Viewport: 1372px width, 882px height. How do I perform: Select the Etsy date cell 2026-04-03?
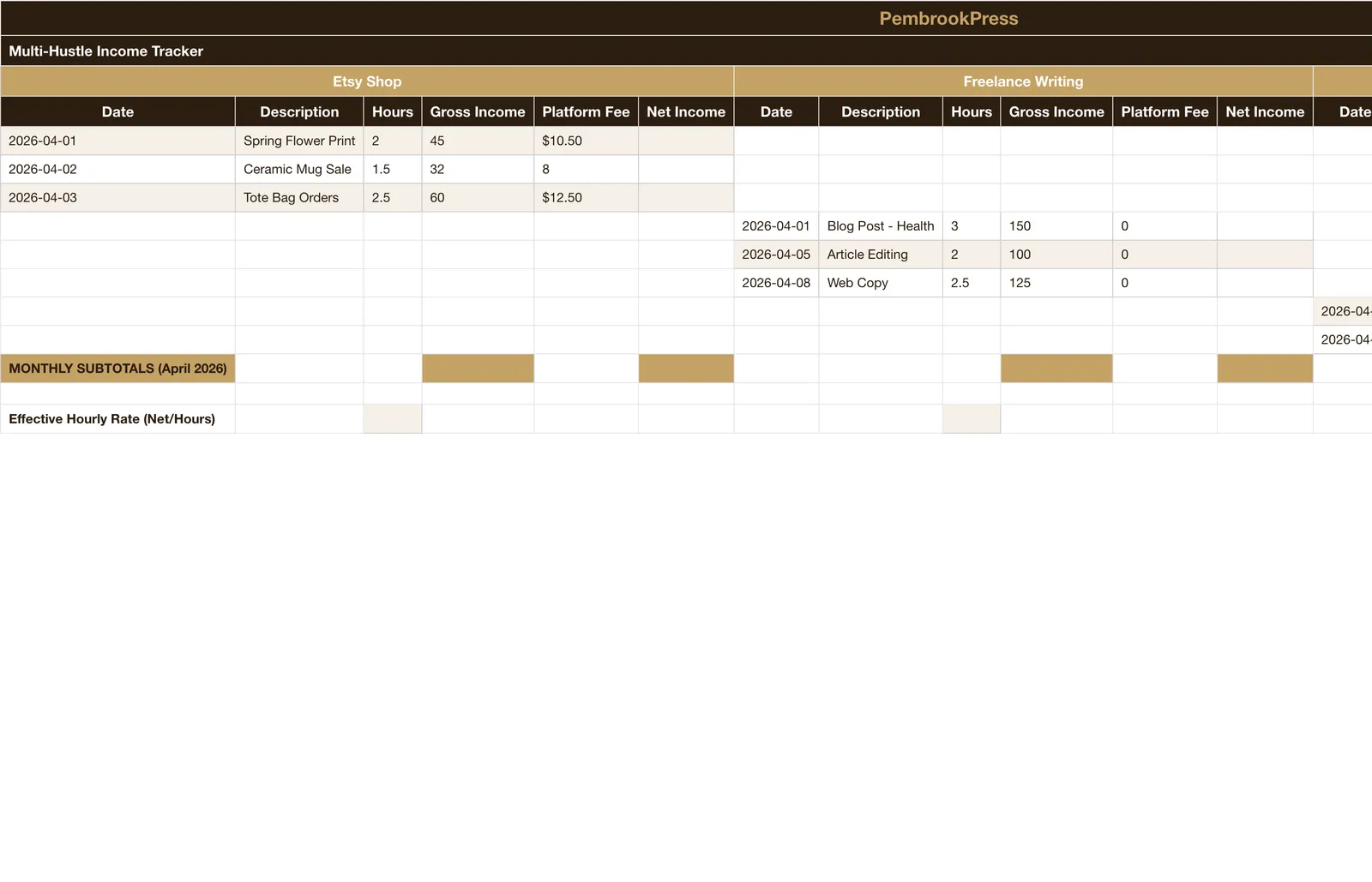click(117, 197)
